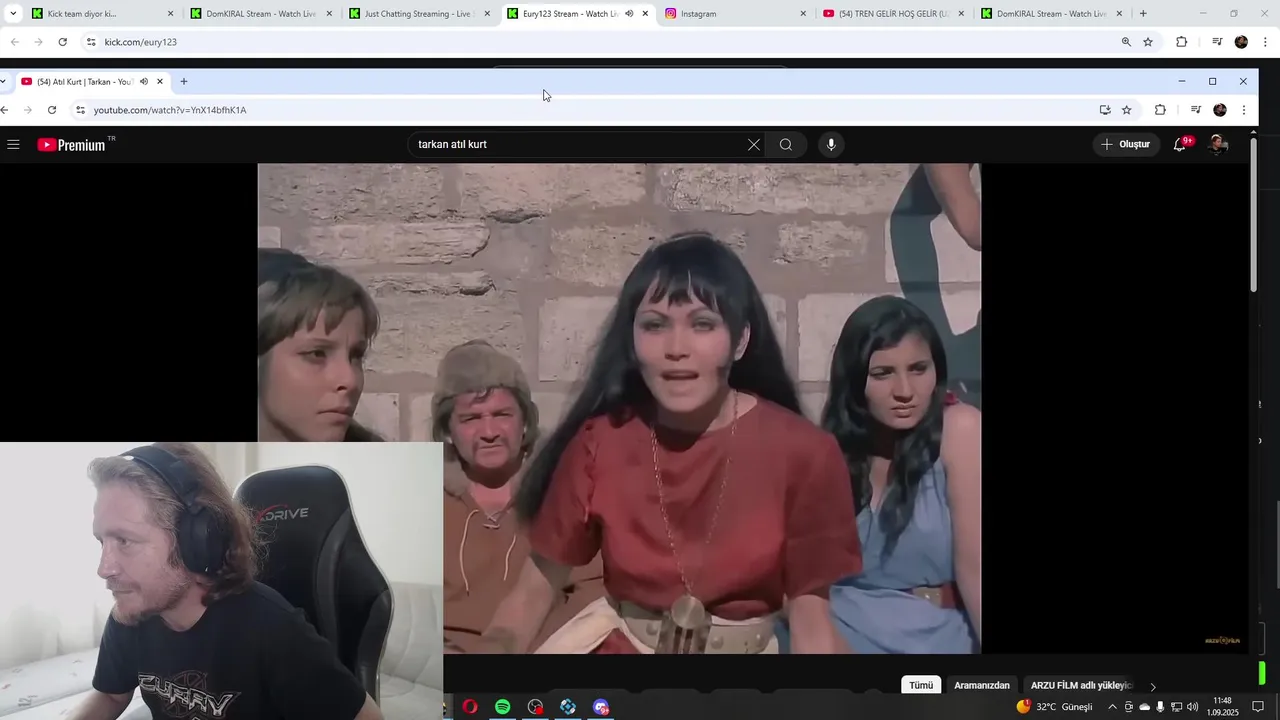Open the Kick window Chrome three-dot menu
Viewport: 1280px width, 720px height.
click(x=1266, y=42)
